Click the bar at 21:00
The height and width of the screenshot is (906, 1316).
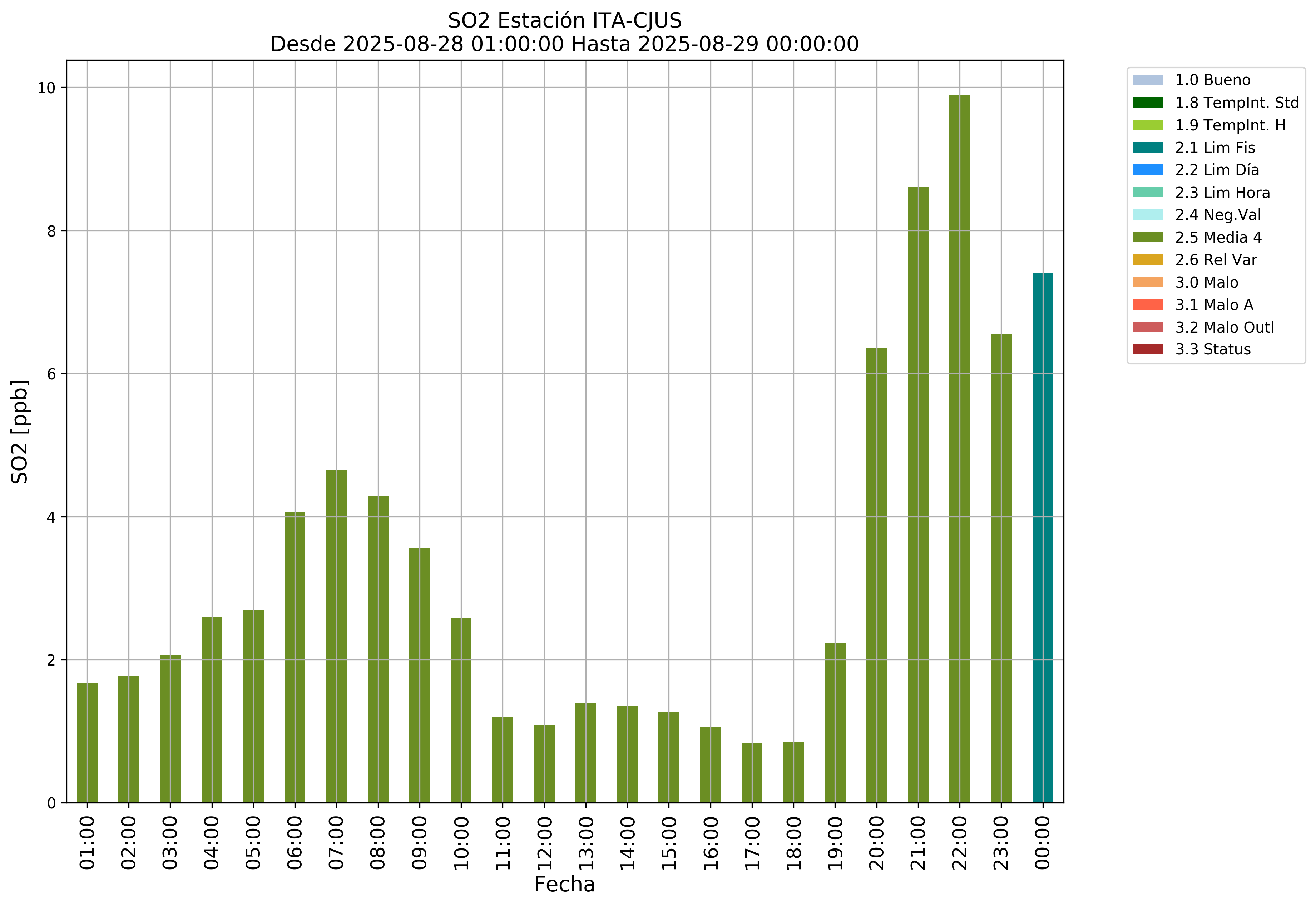point(918,494)
